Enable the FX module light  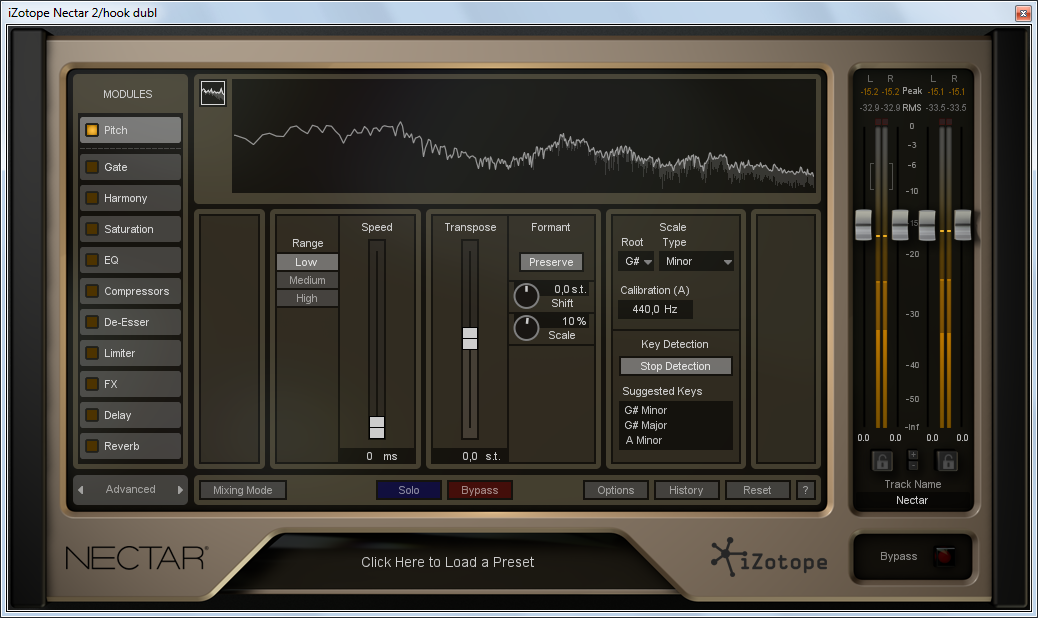92,384
